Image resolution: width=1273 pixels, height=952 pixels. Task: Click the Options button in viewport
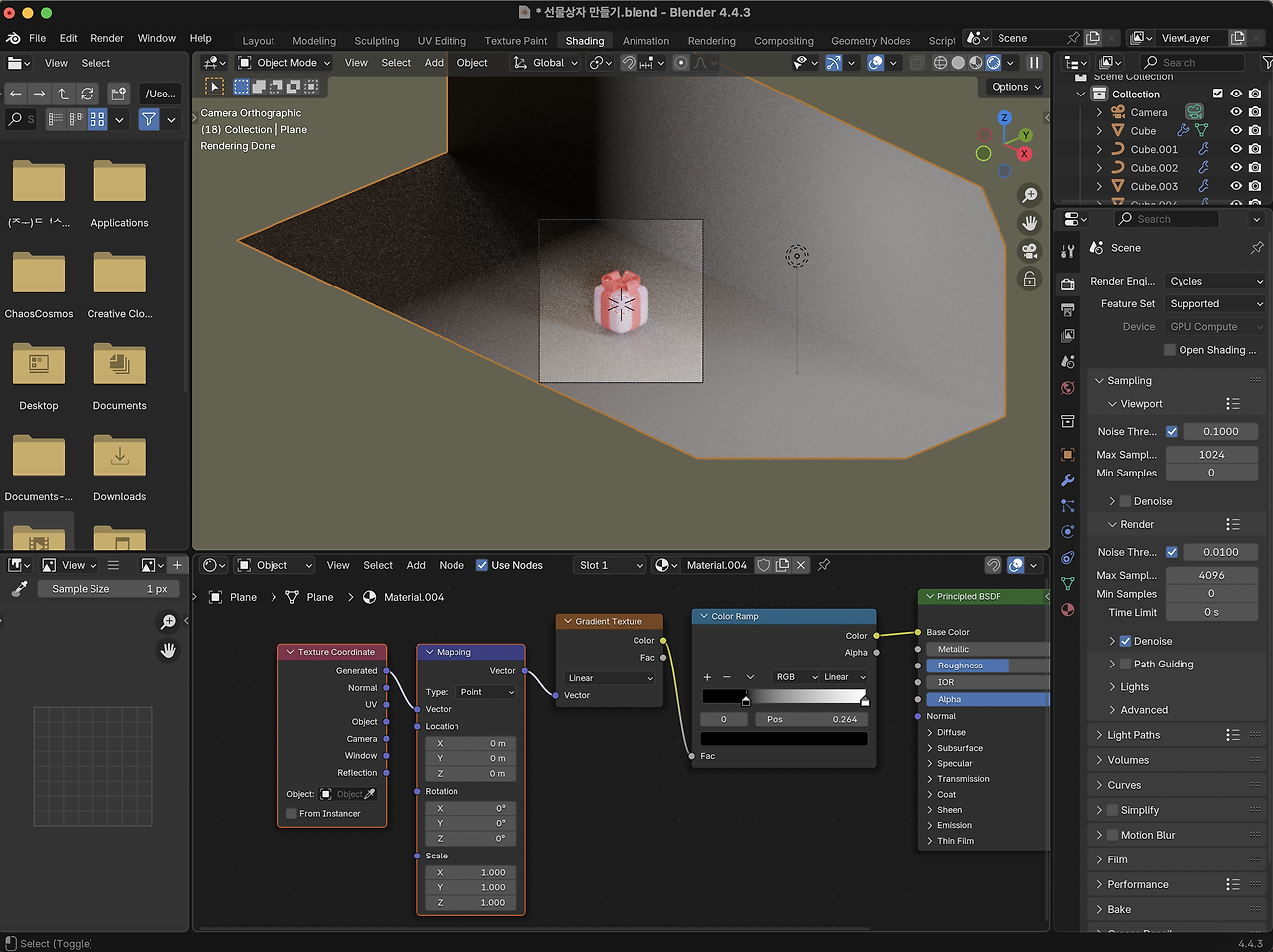pyautogui.click(x=1015, y=87)
